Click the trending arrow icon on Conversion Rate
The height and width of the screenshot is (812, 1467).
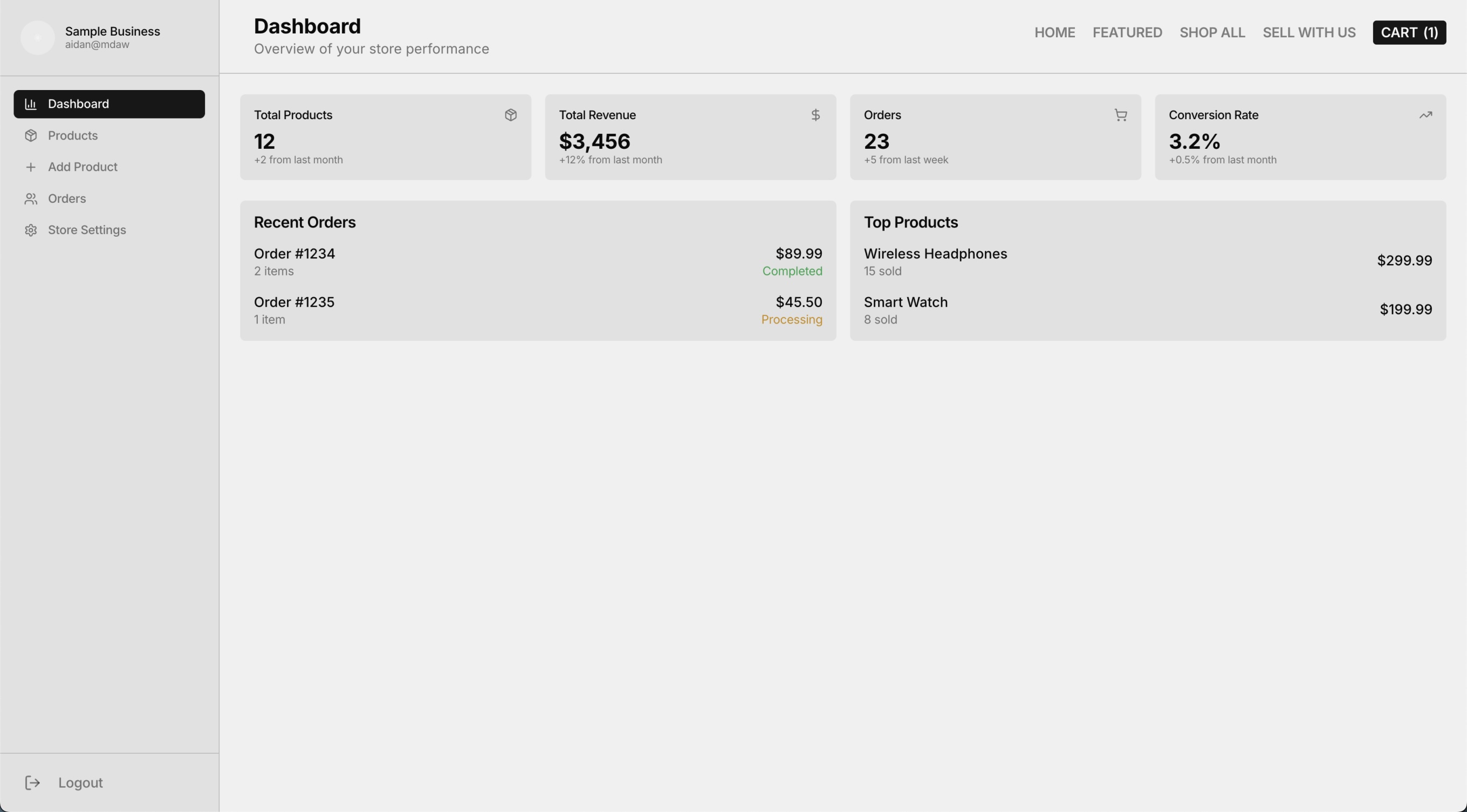[x=1425, y=115]
